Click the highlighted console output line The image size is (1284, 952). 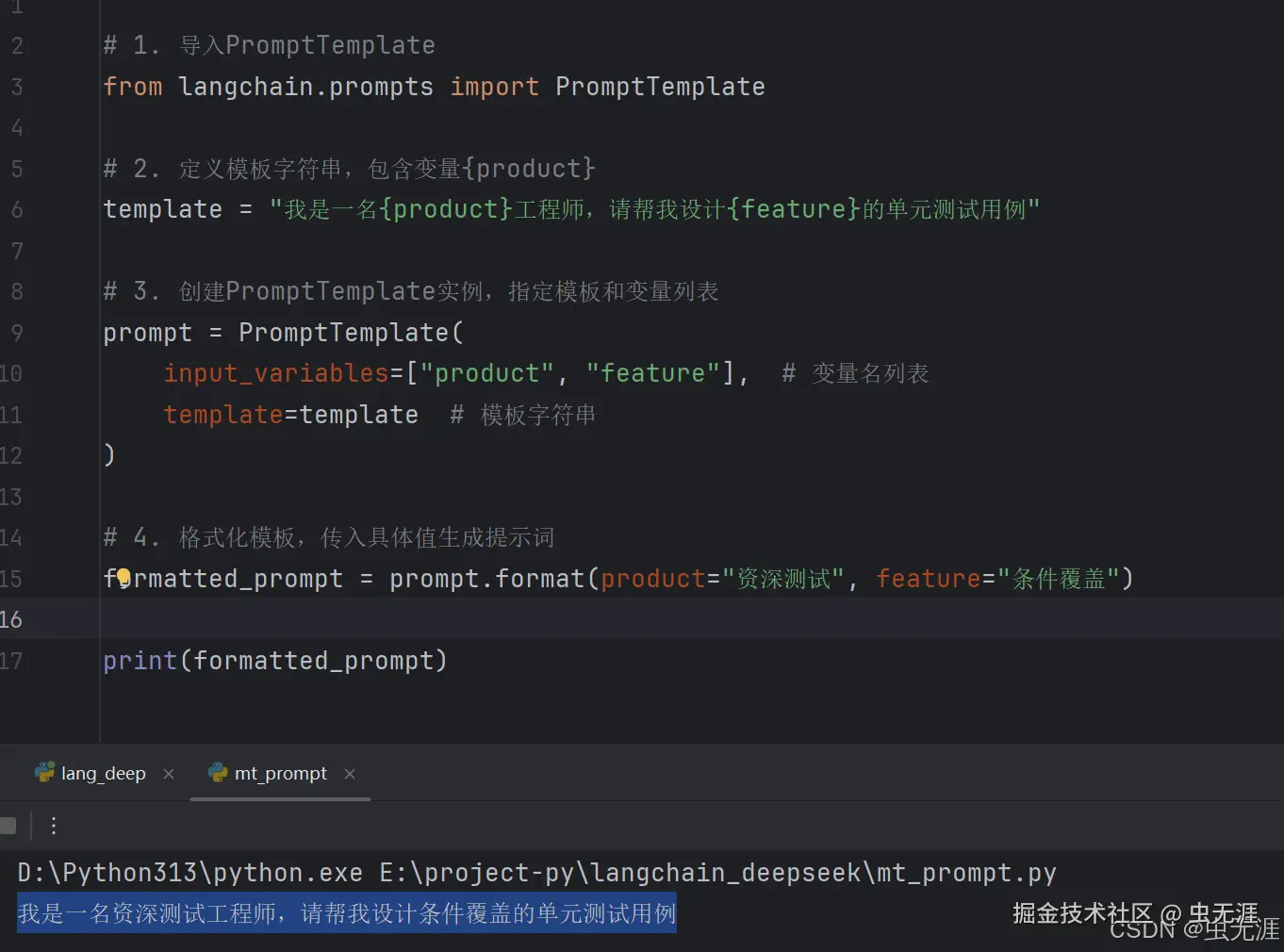pos(347,913)
